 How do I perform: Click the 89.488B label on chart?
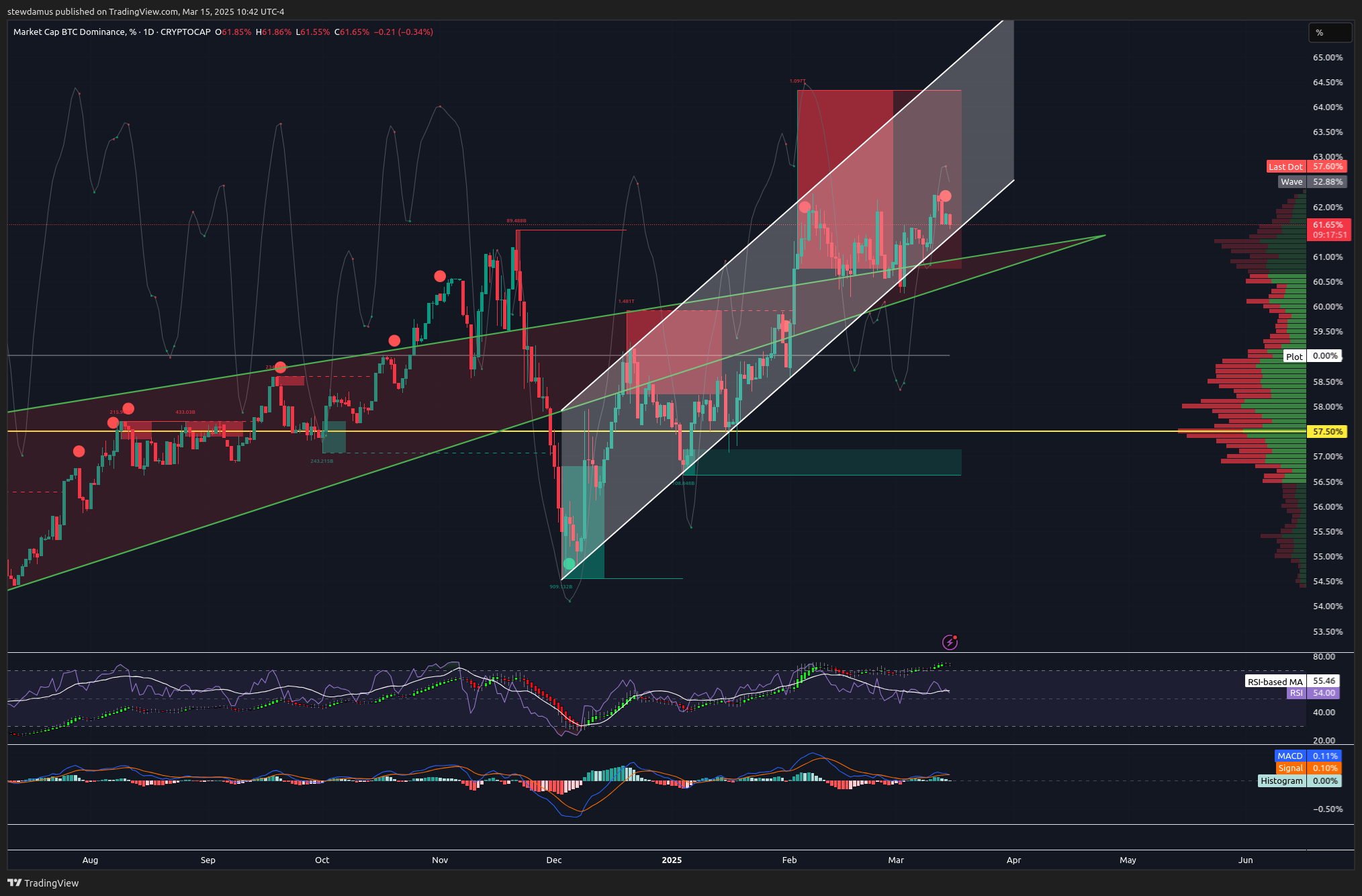point(516,221)
